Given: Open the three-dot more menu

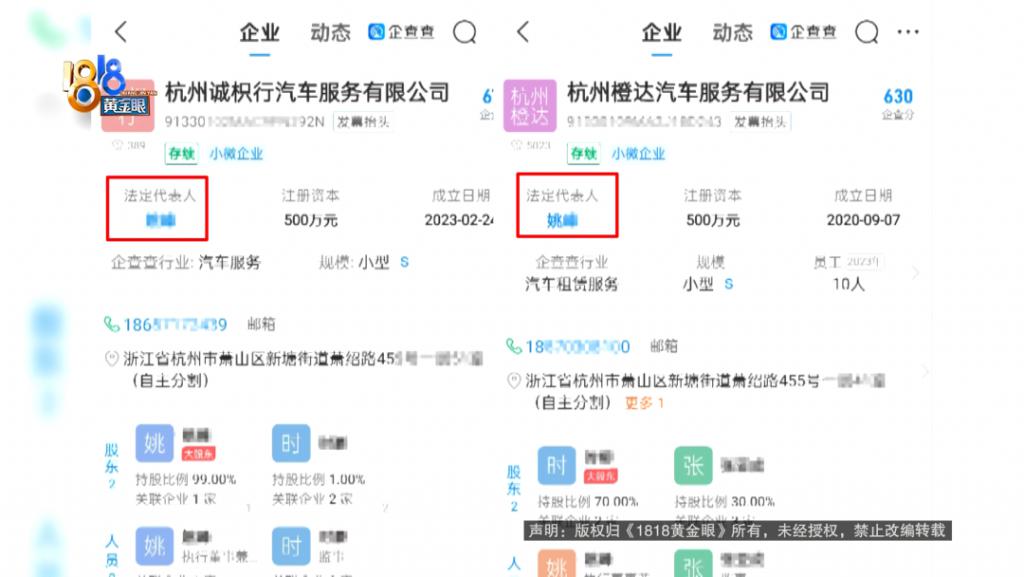Looking at the screenshot, I should 908,31.
